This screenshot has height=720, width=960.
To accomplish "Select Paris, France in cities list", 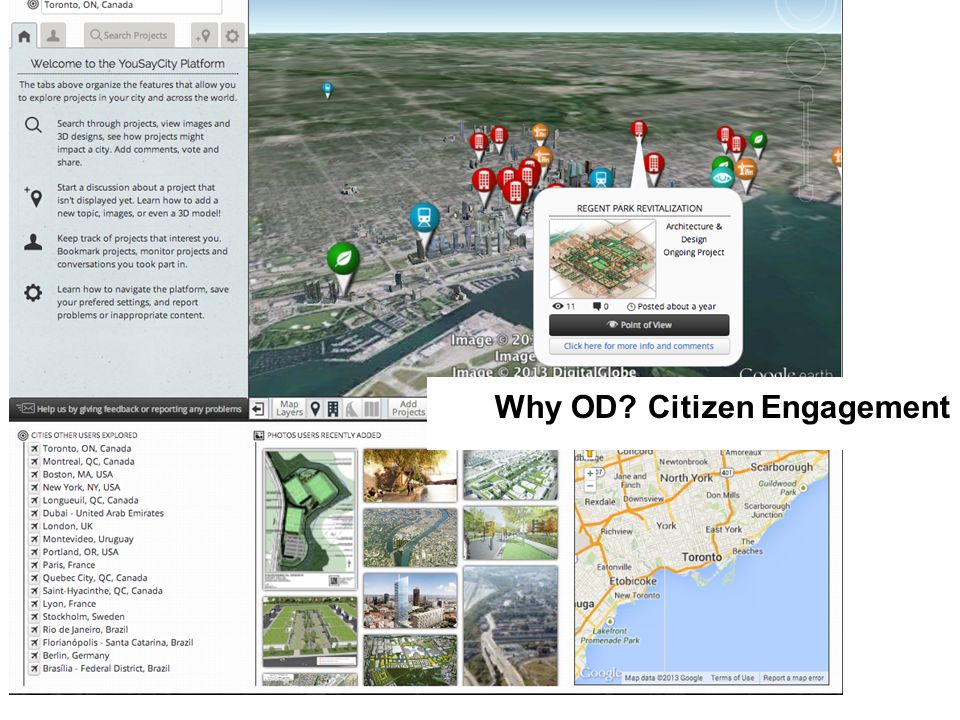I will tap(69, 565).
